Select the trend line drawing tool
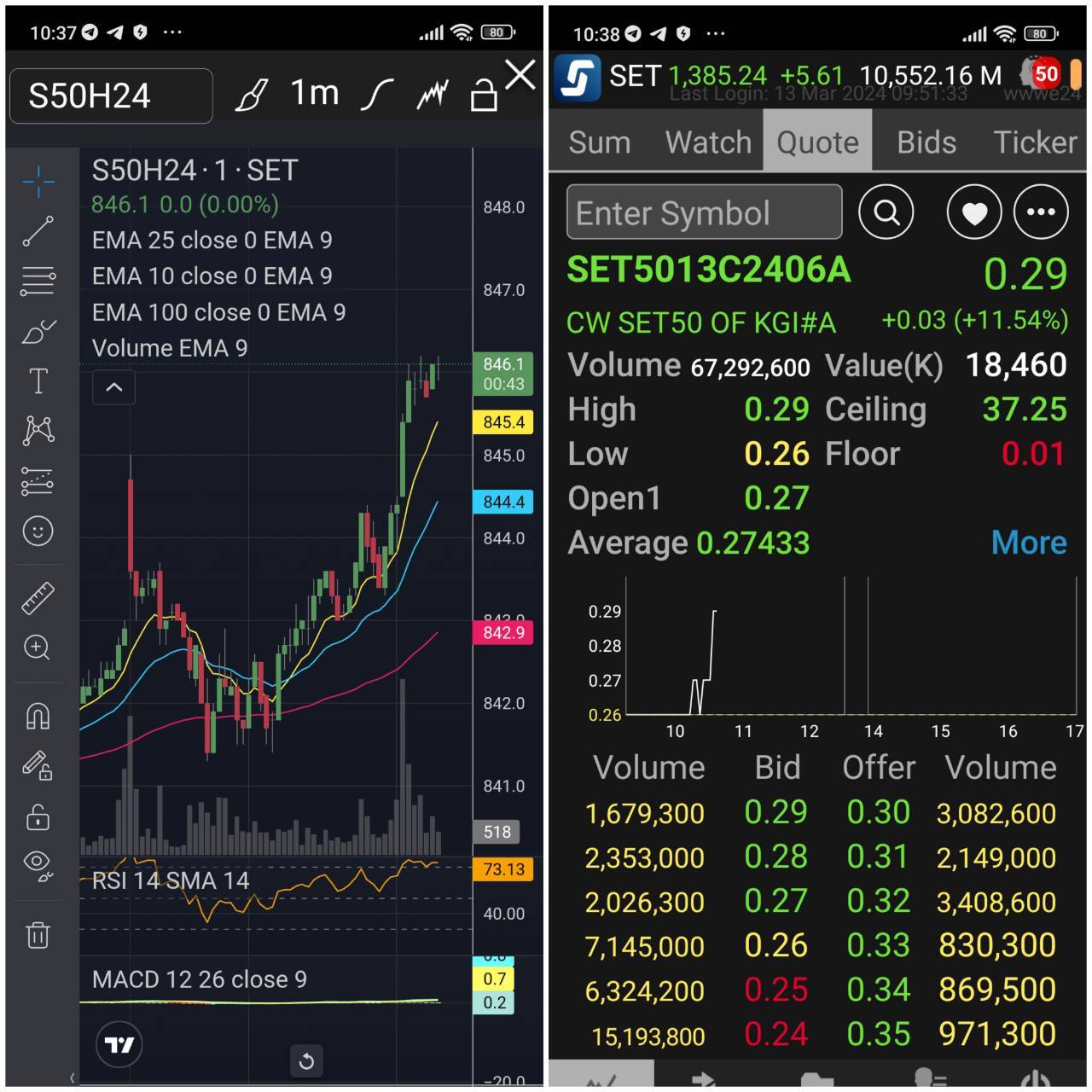The height and width of the screenshot is (1092, 1092). point(38,231)
